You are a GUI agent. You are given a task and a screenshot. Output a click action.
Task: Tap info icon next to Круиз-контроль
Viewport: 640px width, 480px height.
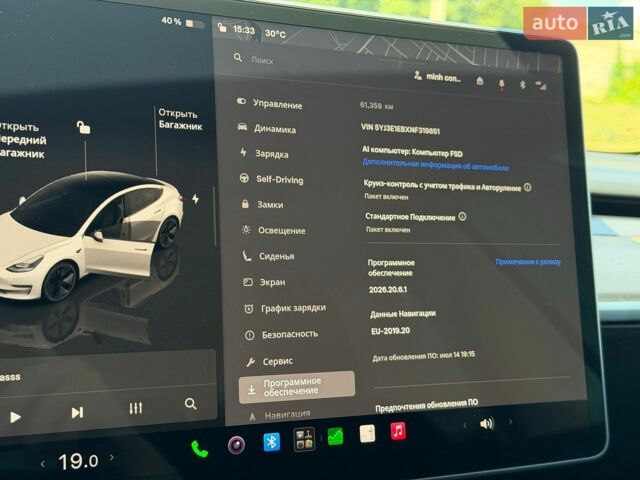(x=527, y=187)
